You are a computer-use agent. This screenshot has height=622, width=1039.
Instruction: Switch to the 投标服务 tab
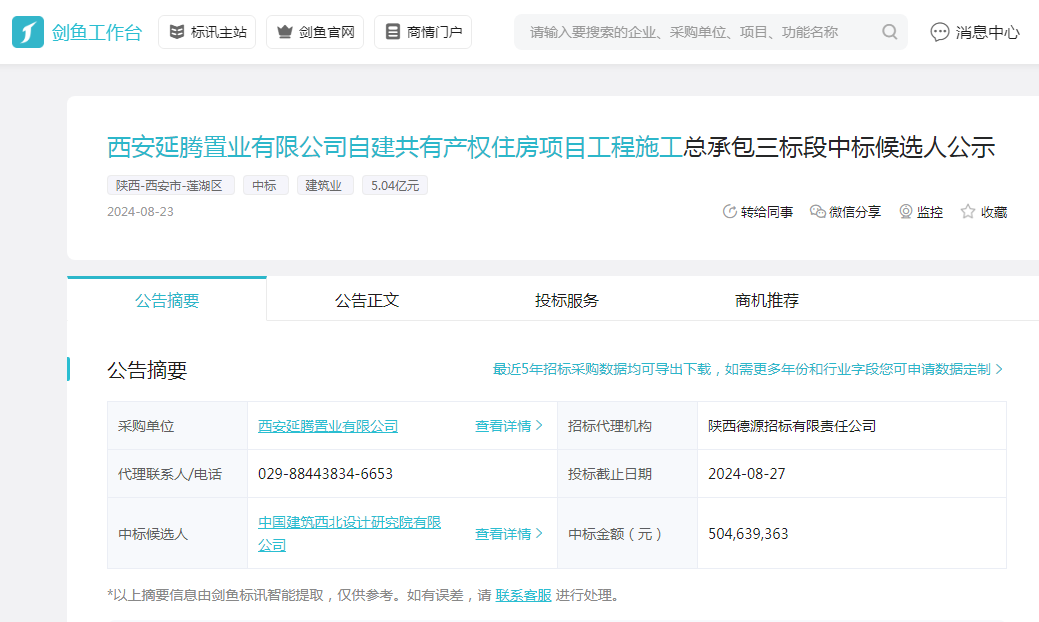(567, 300)
